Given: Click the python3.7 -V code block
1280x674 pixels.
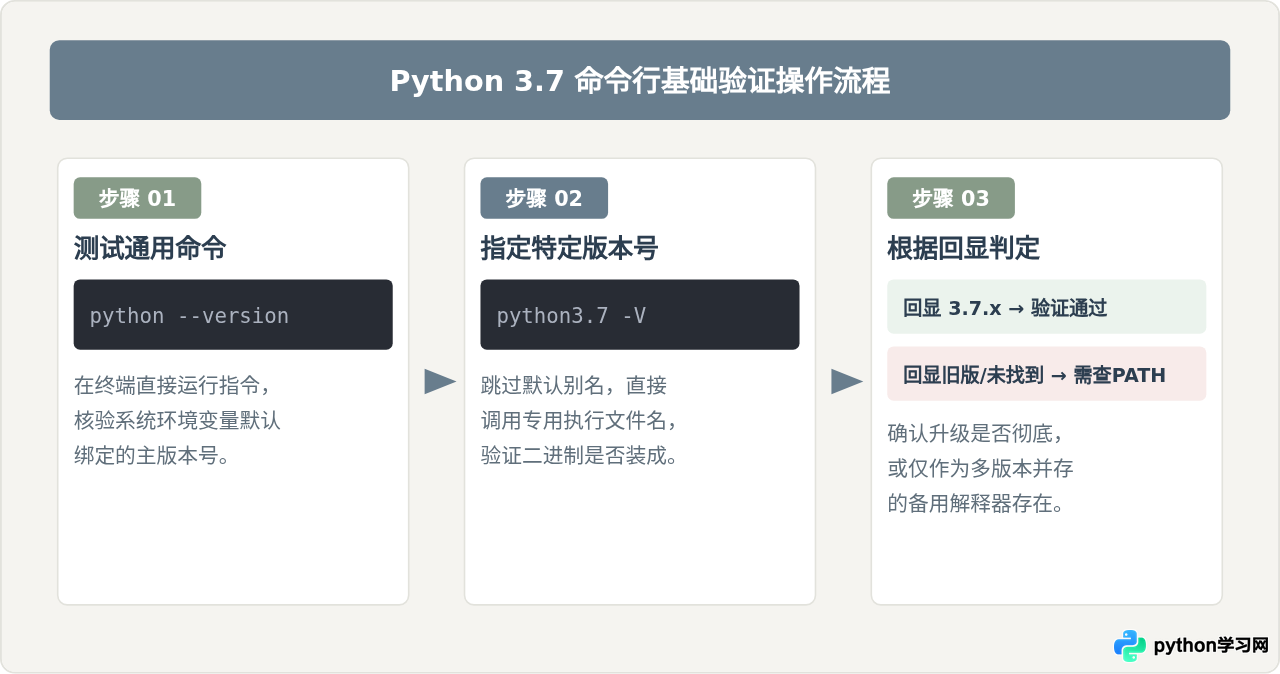Looking at the screenshot, I should click(640, 314).
